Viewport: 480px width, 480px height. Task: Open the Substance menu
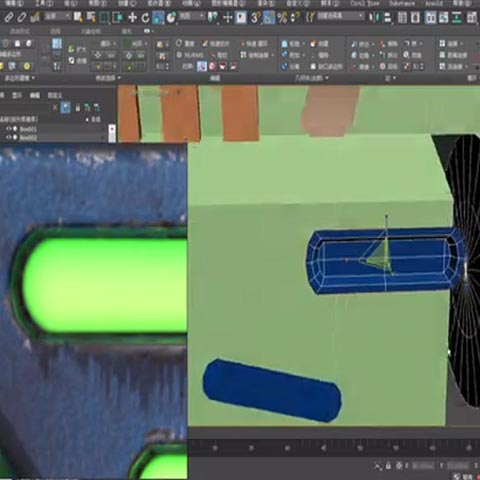tap(402, 3)
